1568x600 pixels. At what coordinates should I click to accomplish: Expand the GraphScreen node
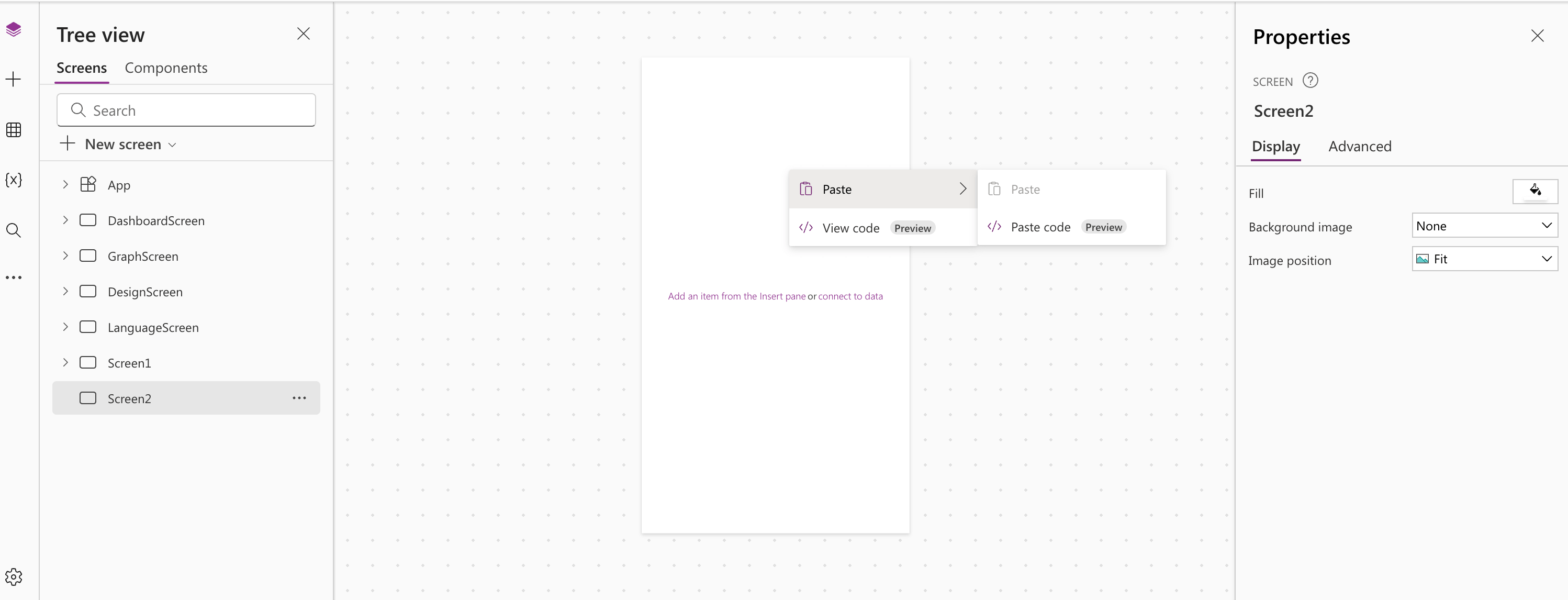65,255
